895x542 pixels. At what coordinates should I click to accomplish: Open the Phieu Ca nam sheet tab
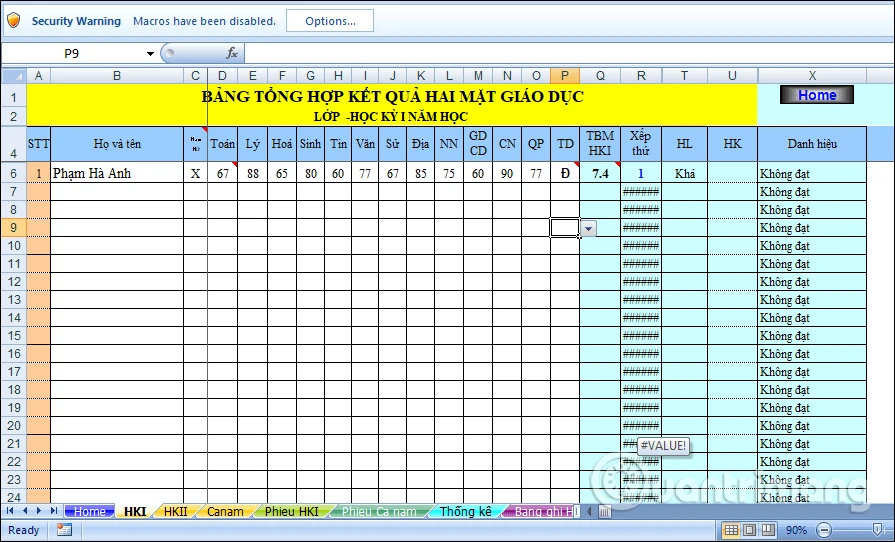[379, 511]
